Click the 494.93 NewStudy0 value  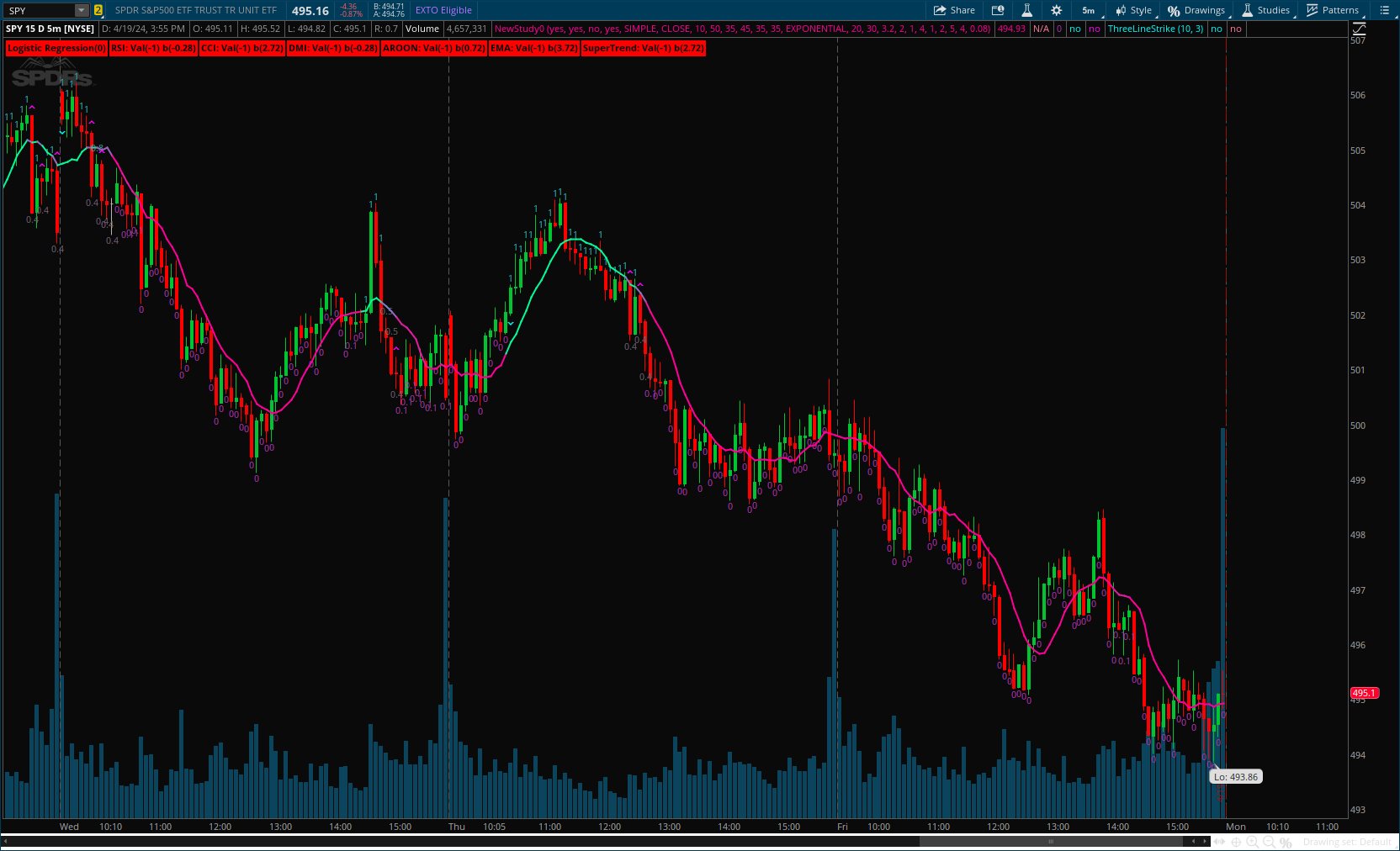pyautogui.click(x=1011, y=29)
